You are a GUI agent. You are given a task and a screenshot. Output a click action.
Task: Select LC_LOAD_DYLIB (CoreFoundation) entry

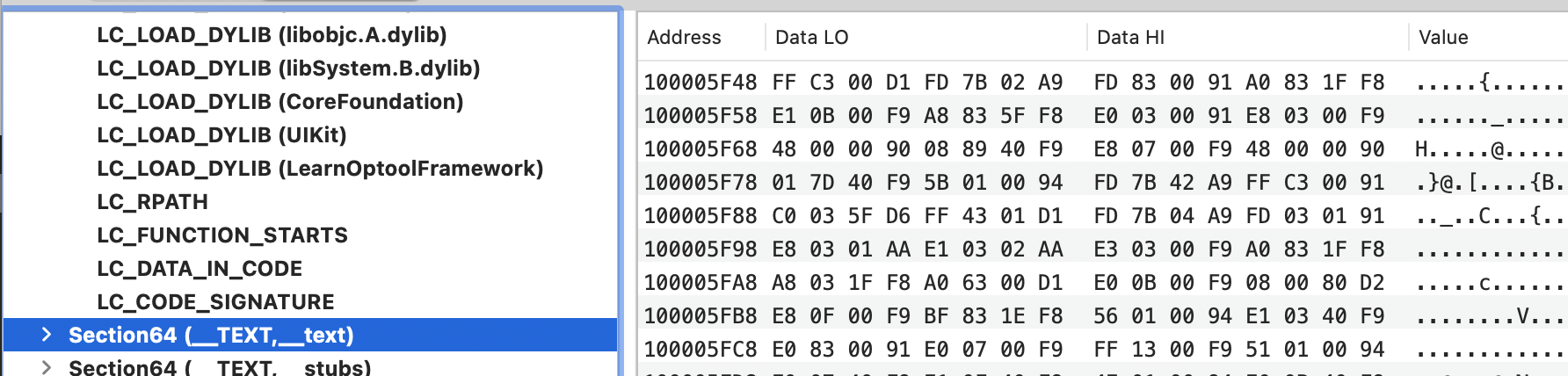280,102
